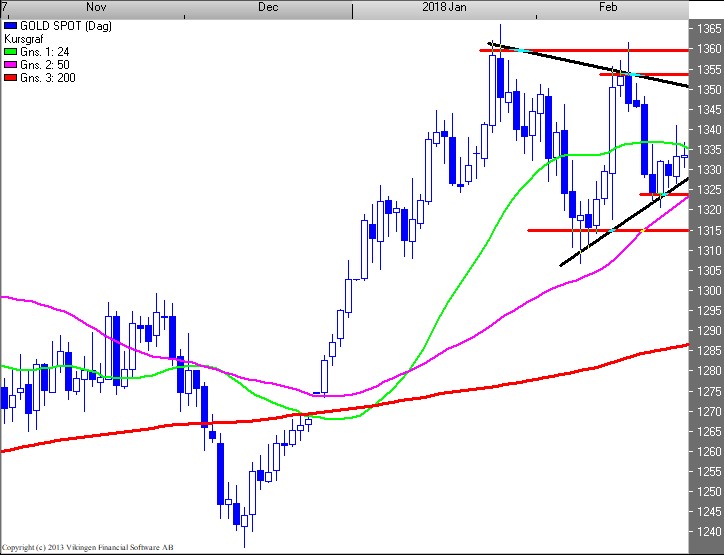This screenshot has width=724, height=555.
Task: Click the blue GOLD SPOT legend swatch
Action: [10, 23]
